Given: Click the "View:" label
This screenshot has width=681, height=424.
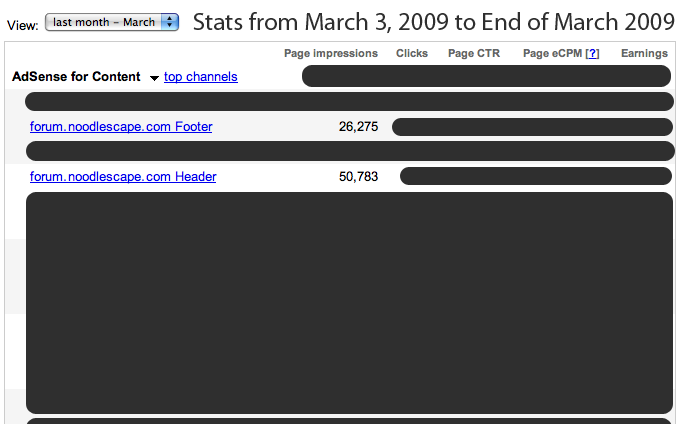Looking at the screenshot, I should coord(22,23).
